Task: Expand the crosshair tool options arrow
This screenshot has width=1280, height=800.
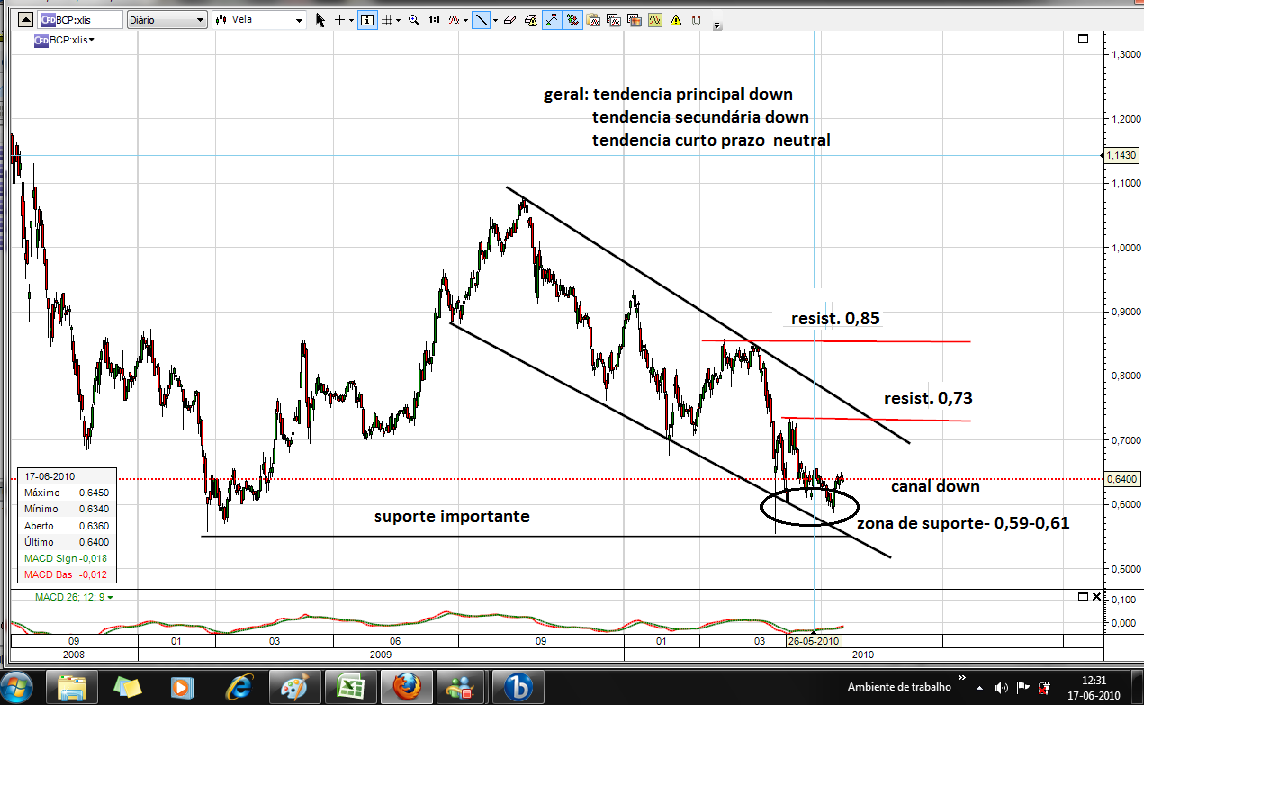Action: (351, 19)
